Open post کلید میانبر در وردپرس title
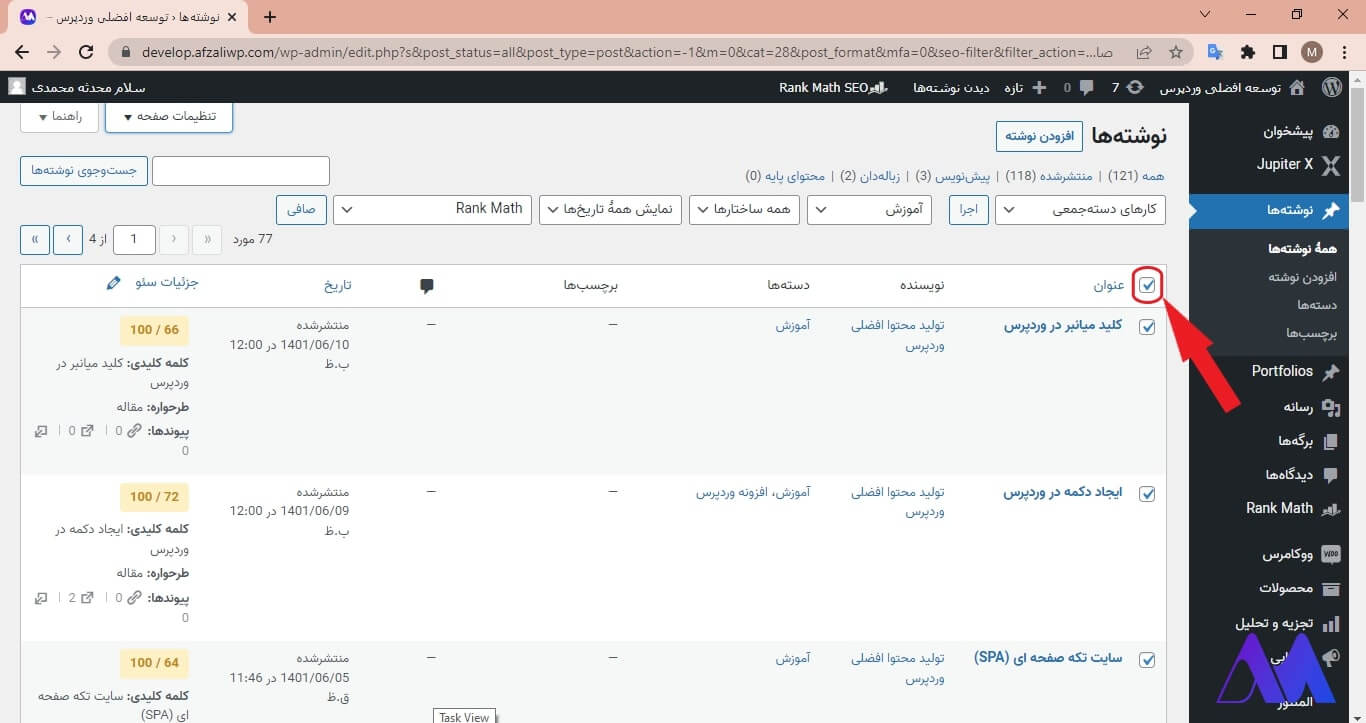This screenshot has height=723, width=1366. (1063, 325)
